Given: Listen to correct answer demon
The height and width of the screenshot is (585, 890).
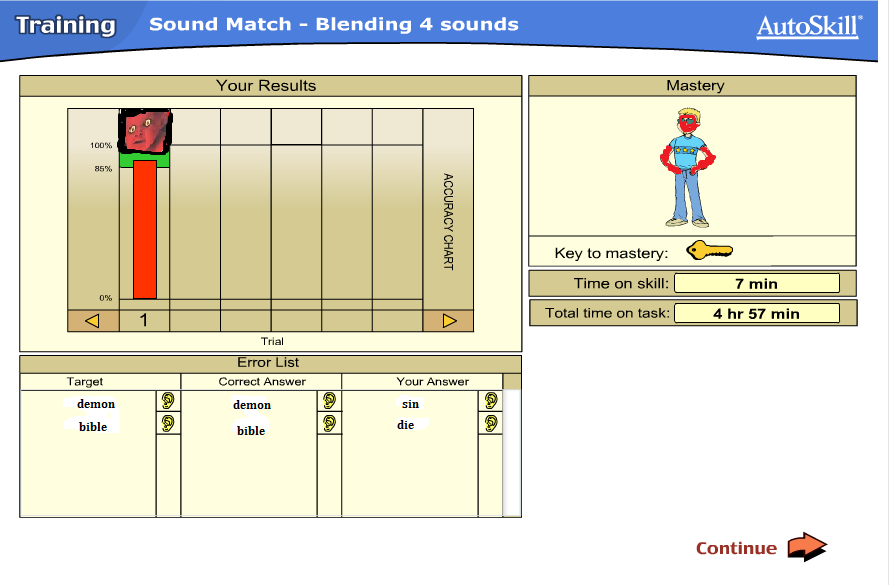Looking at the screenshot, I should coord(329,401).
